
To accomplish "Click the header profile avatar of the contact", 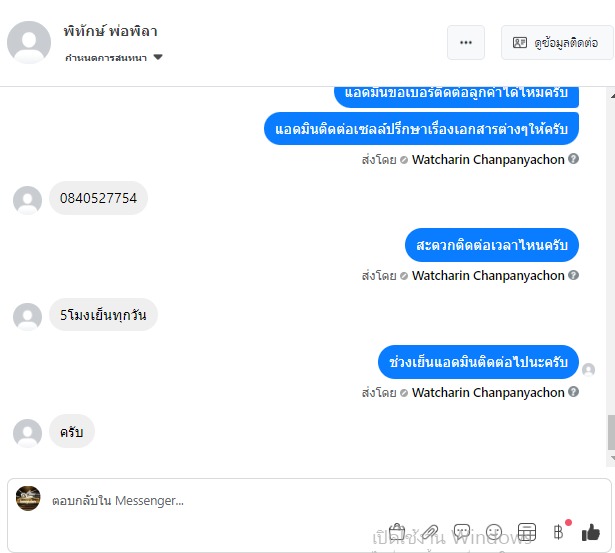I will (29, 42).
